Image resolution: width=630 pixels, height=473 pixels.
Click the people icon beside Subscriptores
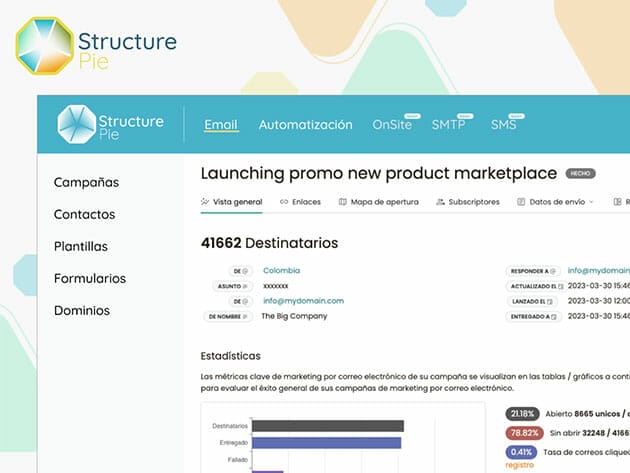pos(441,202)
